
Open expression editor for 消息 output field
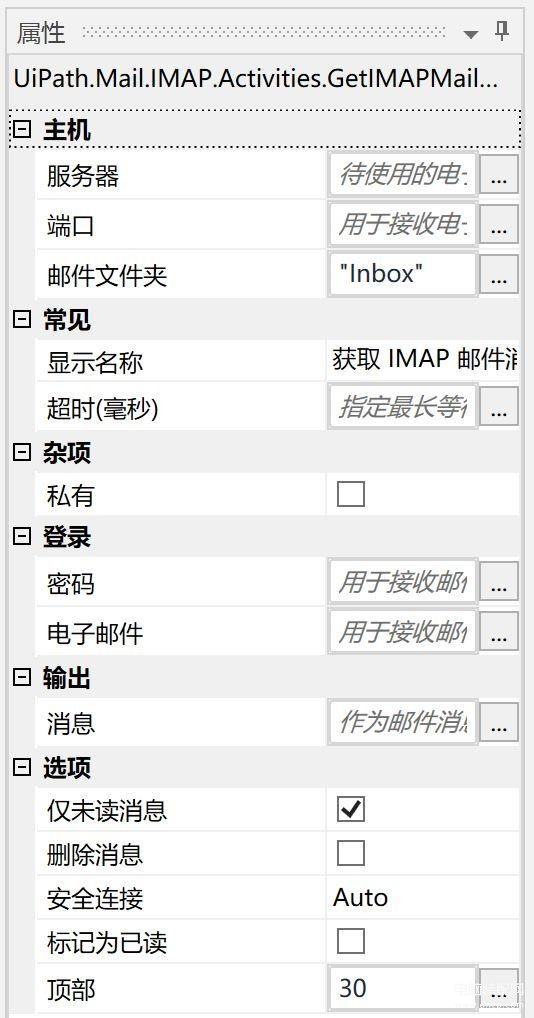(499, 721)
